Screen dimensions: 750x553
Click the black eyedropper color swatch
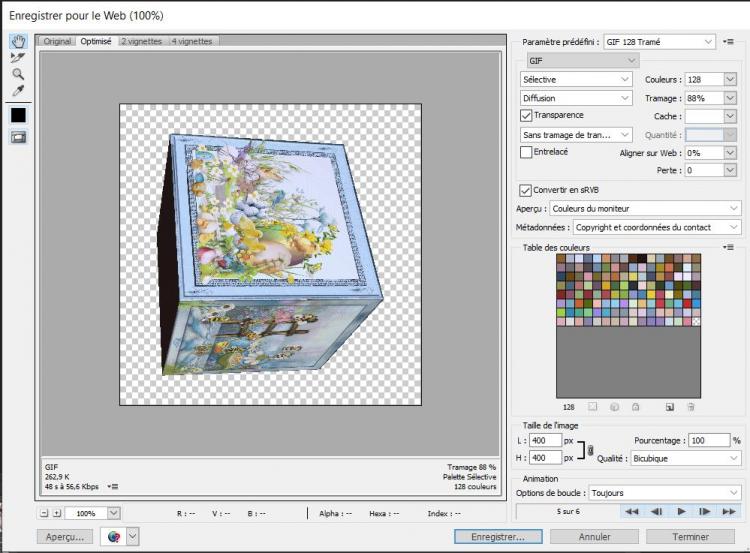pos(18,115)
